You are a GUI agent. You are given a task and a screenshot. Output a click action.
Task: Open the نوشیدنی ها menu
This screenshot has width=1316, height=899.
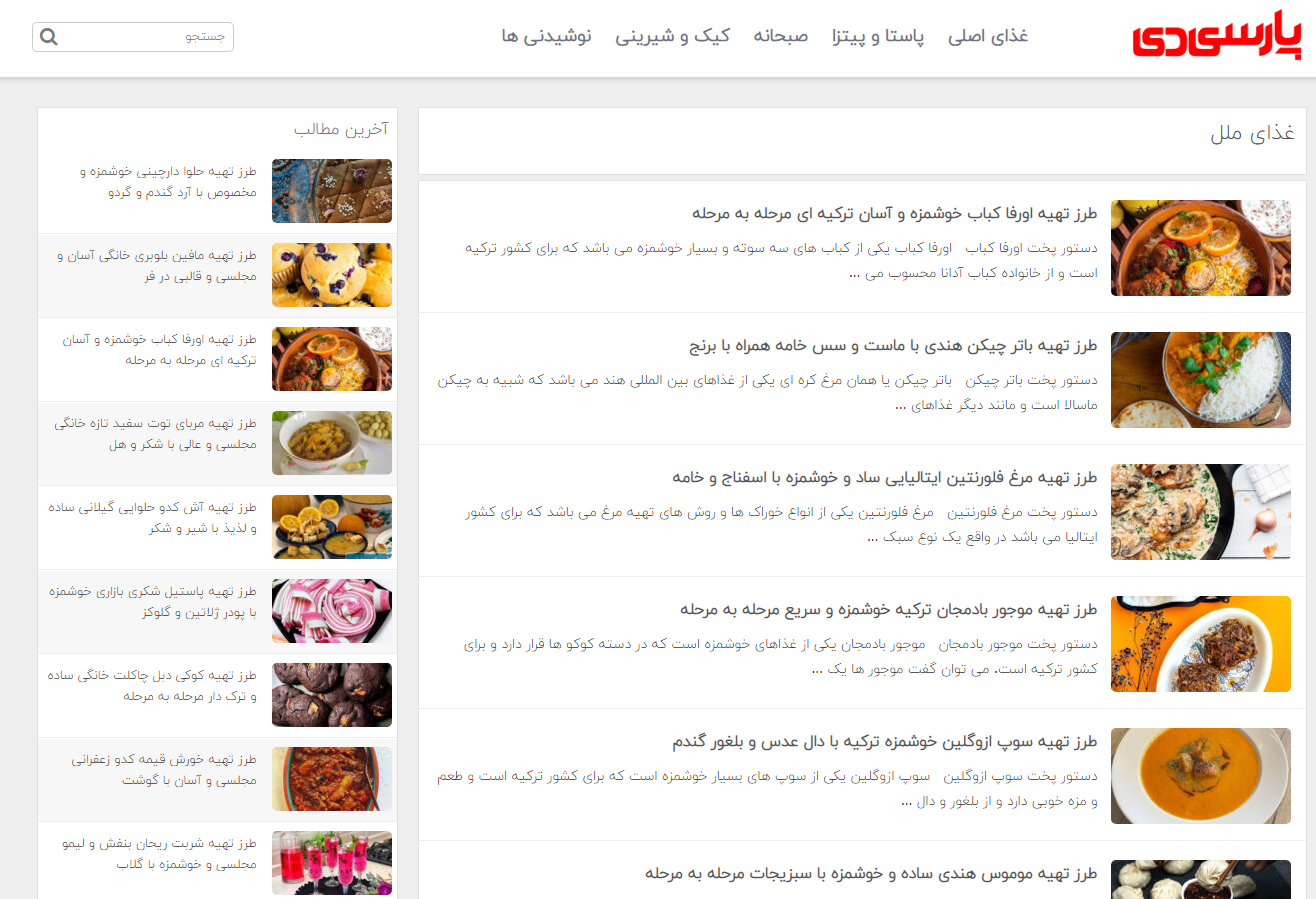click(547, 36)
